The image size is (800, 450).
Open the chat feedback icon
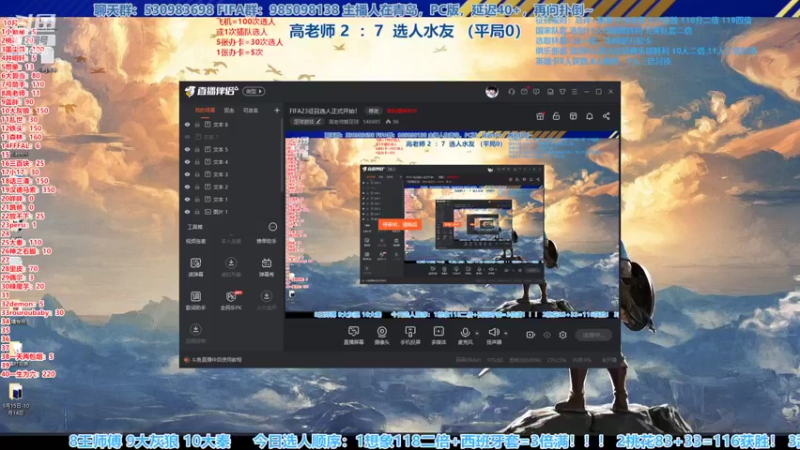[x=536, y=92]
